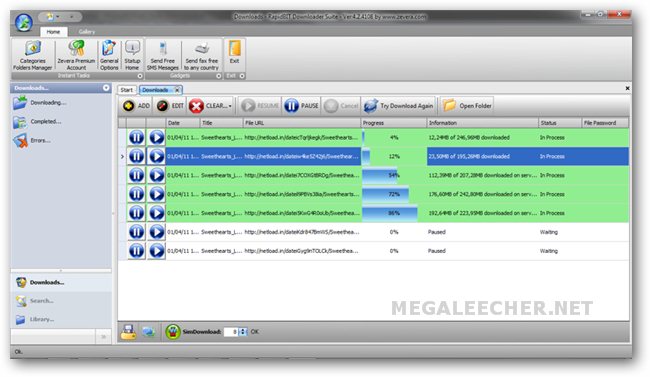This screenshot has height=377, width=650.
Task: Switch to the Home ribbon tab
Action: pos(53,32)
